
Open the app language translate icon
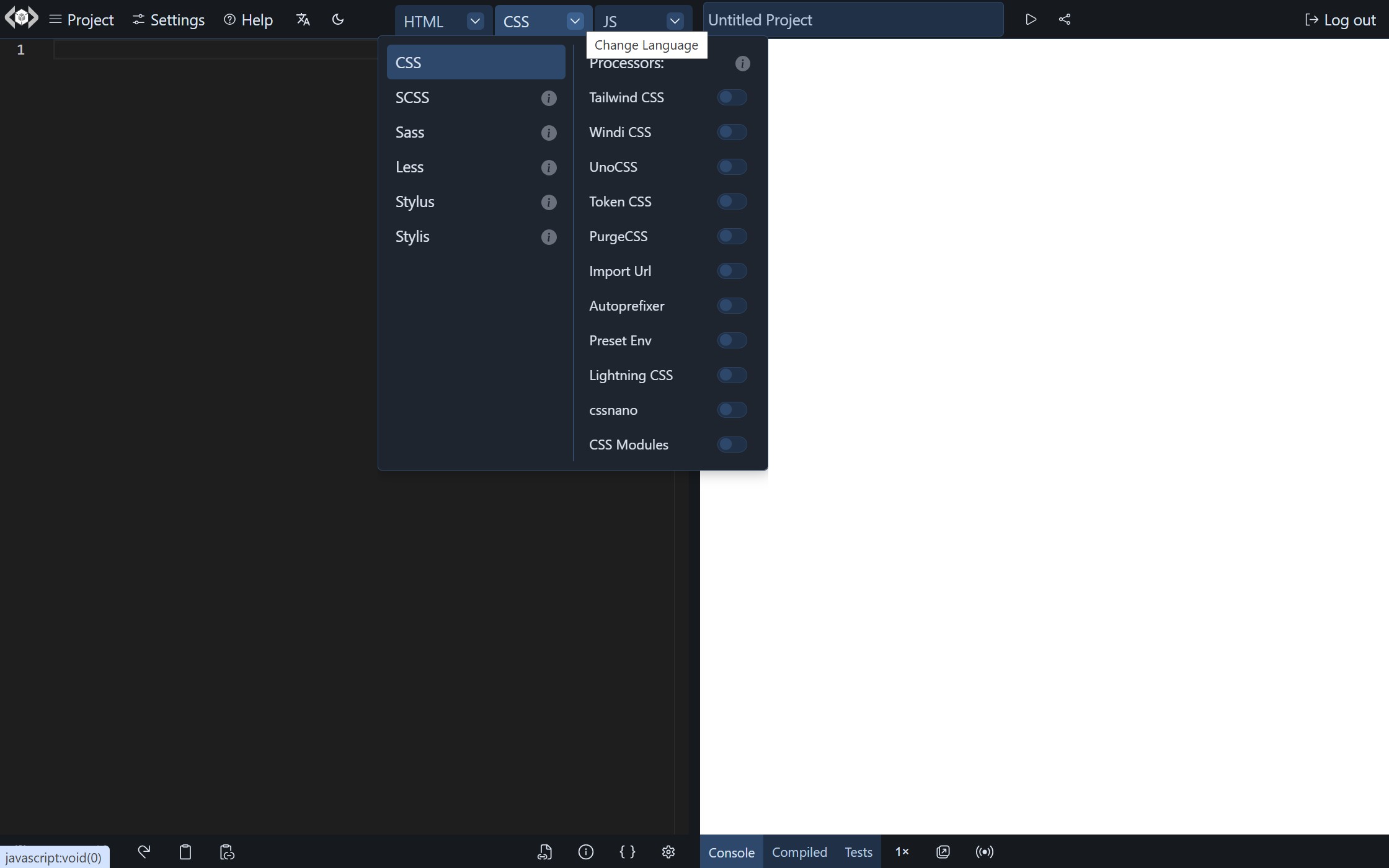[303, 20]
